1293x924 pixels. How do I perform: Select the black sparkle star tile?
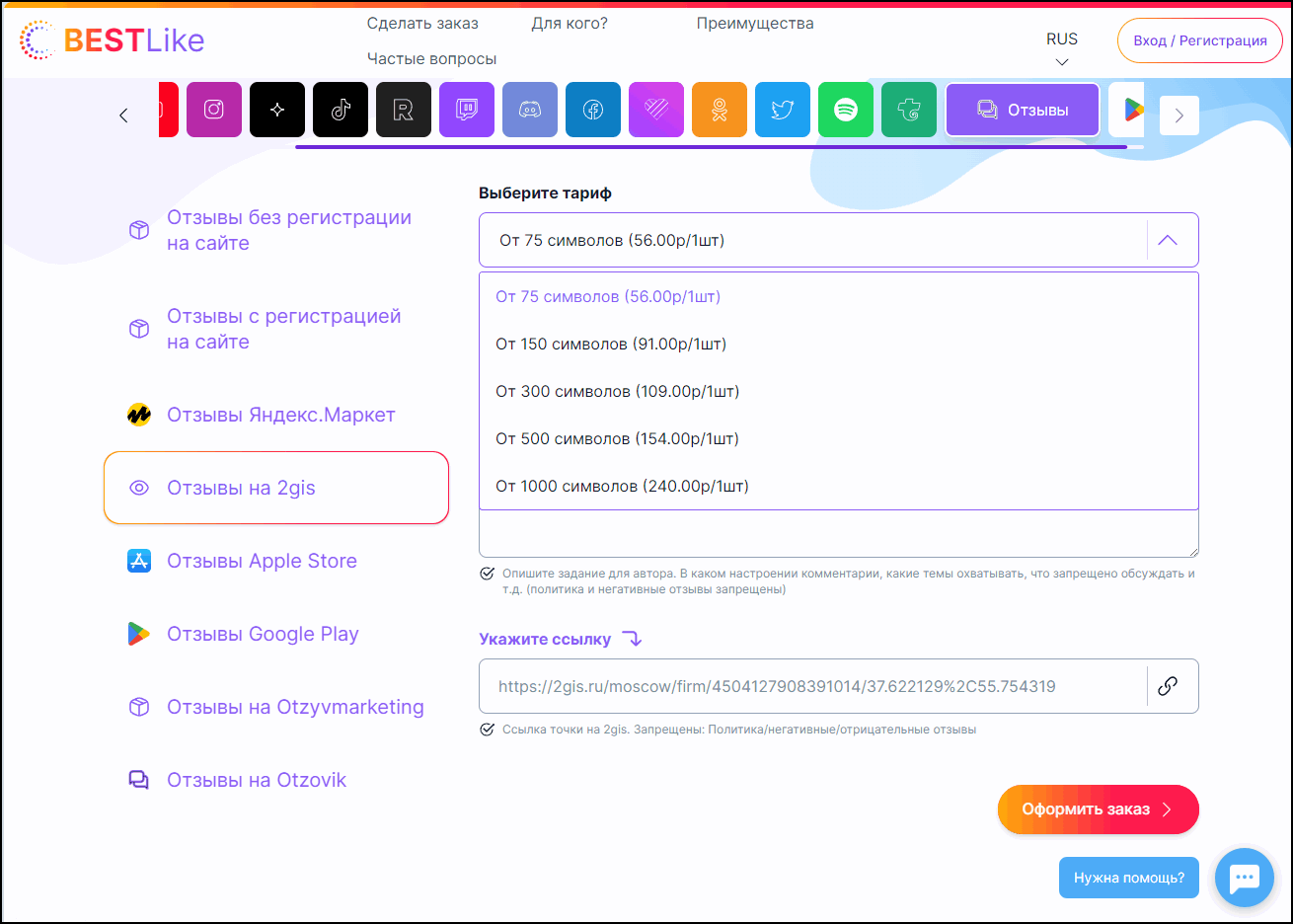coord(277,110)
